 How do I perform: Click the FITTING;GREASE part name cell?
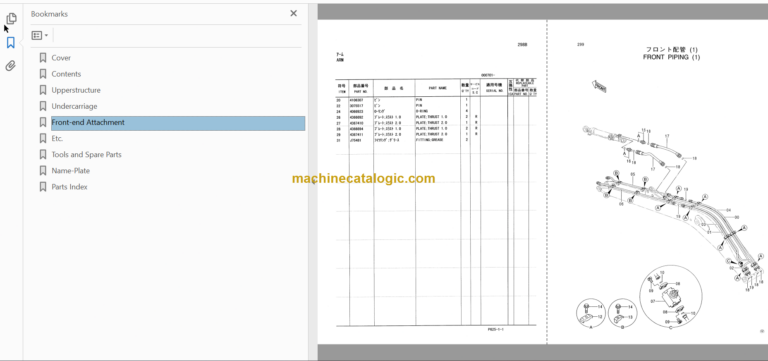429,140
